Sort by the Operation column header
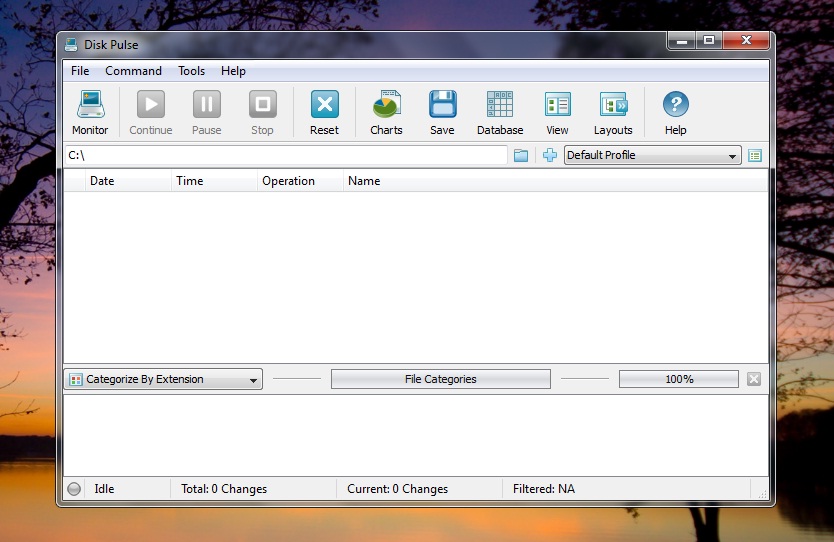Image resolution: width=834 pixels, height=542 pixels. click(300, 181)
